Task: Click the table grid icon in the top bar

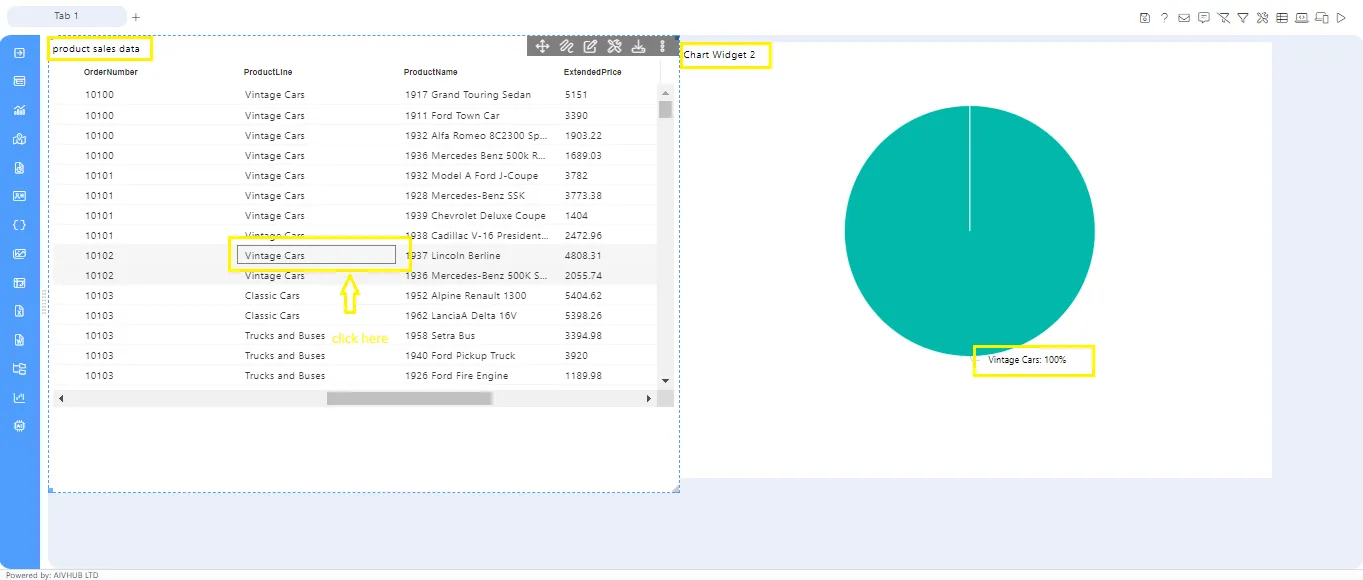Action: 1282,17
